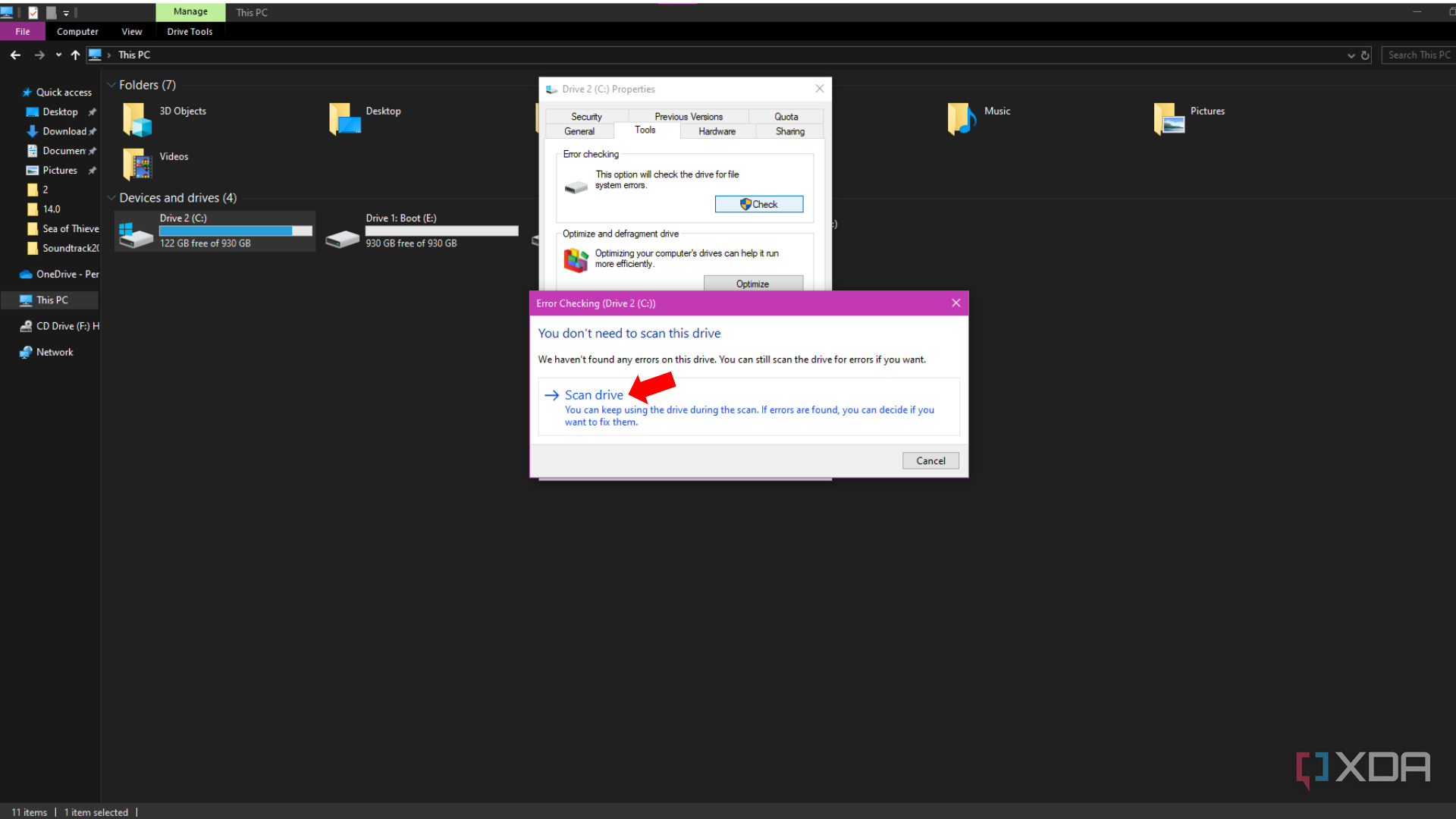
Task: Open the Music folder icon
Action: point(961,119)
